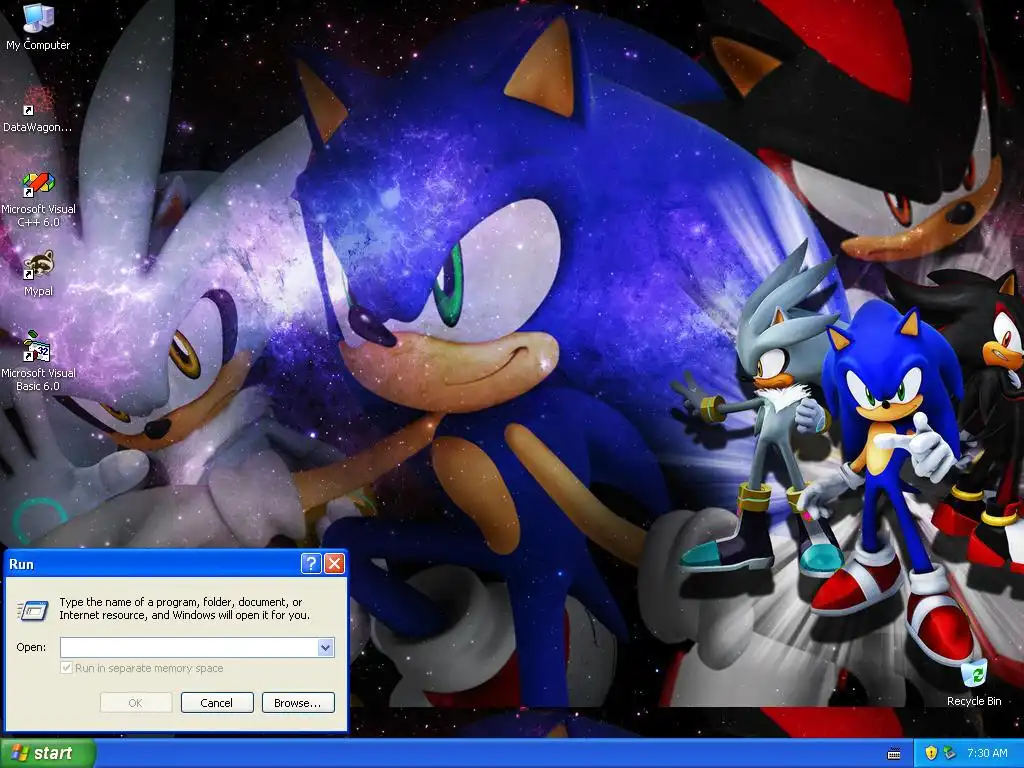Click the Run program icon in dialog

point(32,610)
